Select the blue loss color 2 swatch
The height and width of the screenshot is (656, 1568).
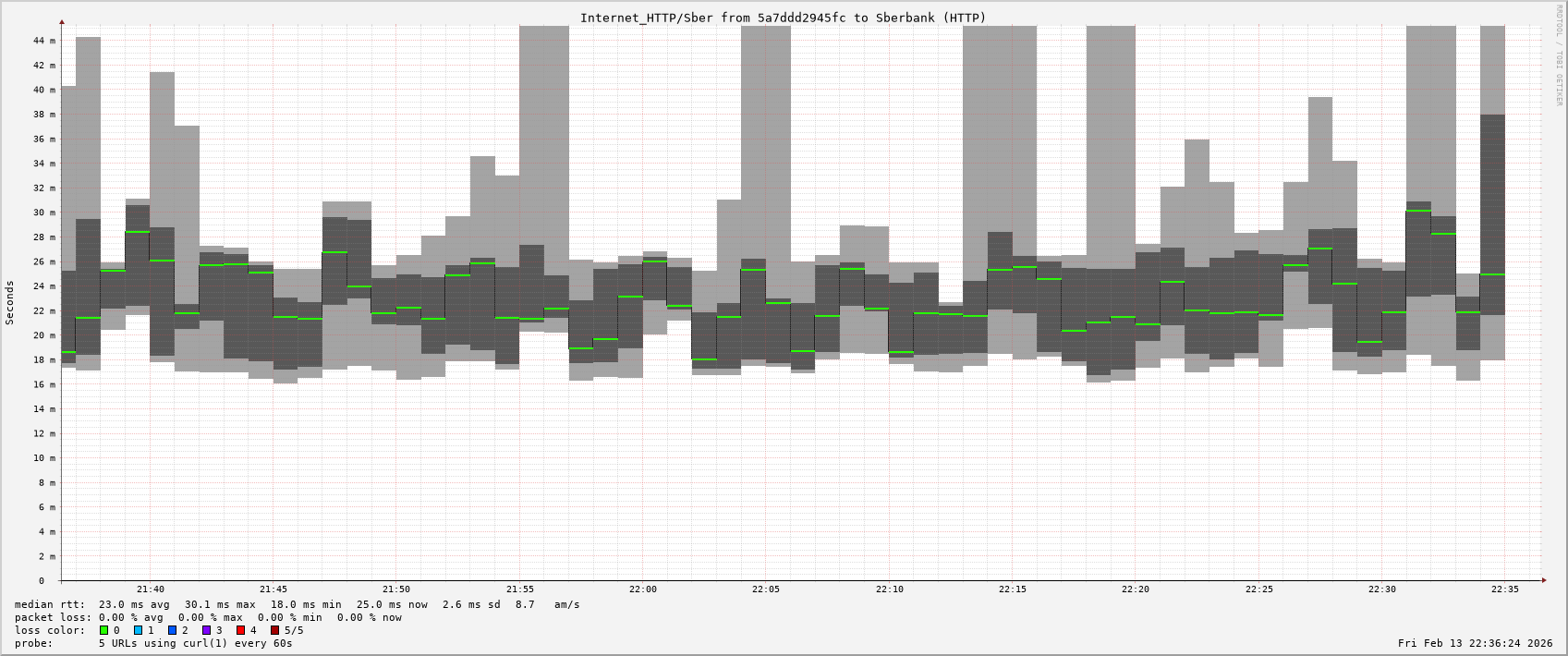[173, 630]
